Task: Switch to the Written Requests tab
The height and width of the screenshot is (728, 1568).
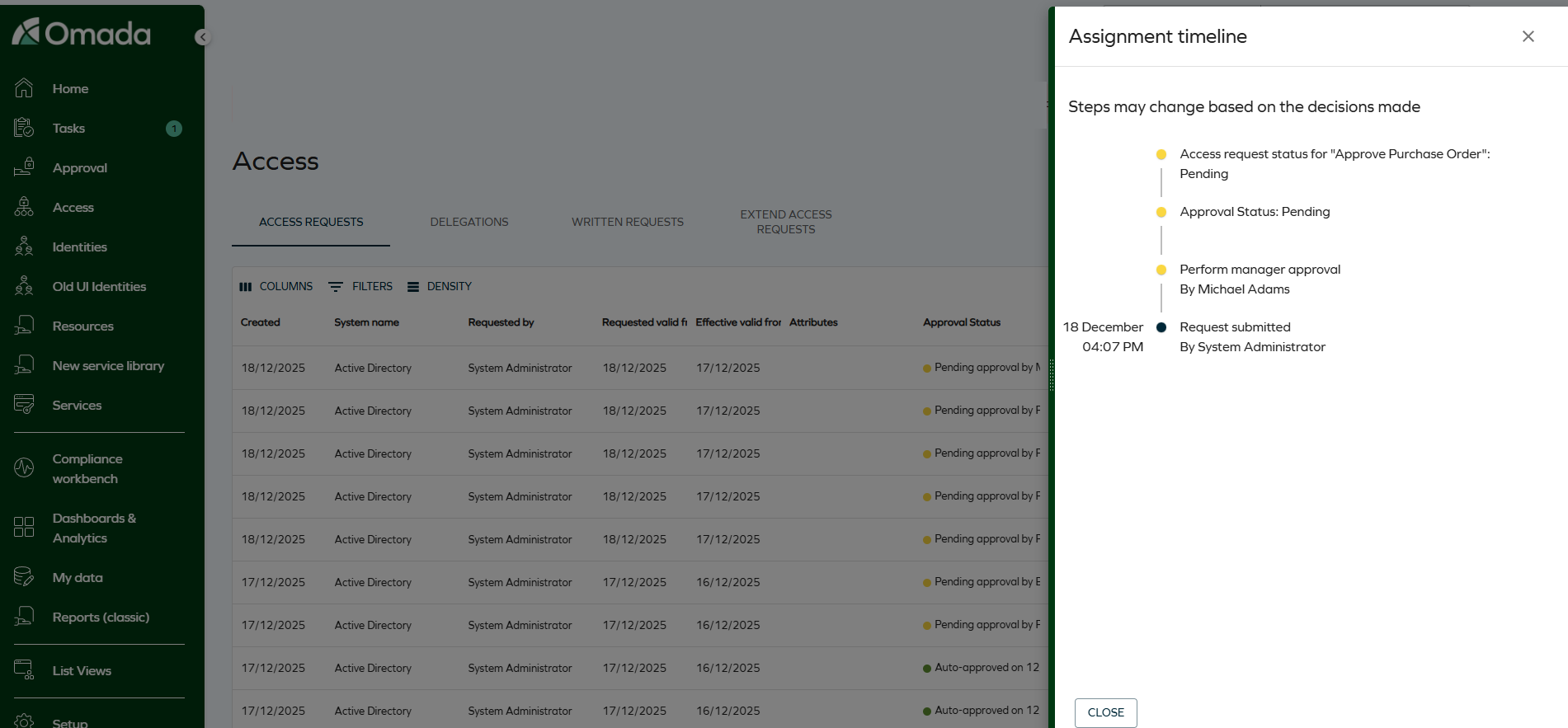Action: 628,222
